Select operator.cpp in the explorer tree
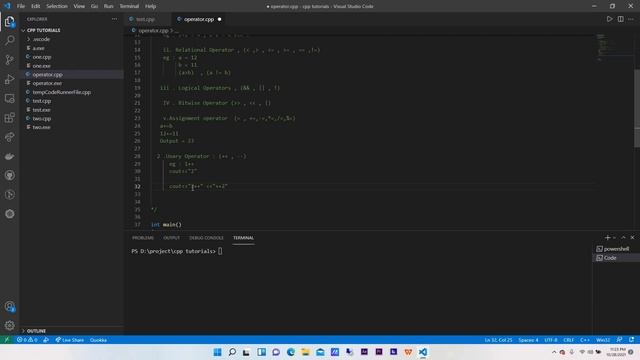This screenshot has width=640, height=360. click(72, 75)
